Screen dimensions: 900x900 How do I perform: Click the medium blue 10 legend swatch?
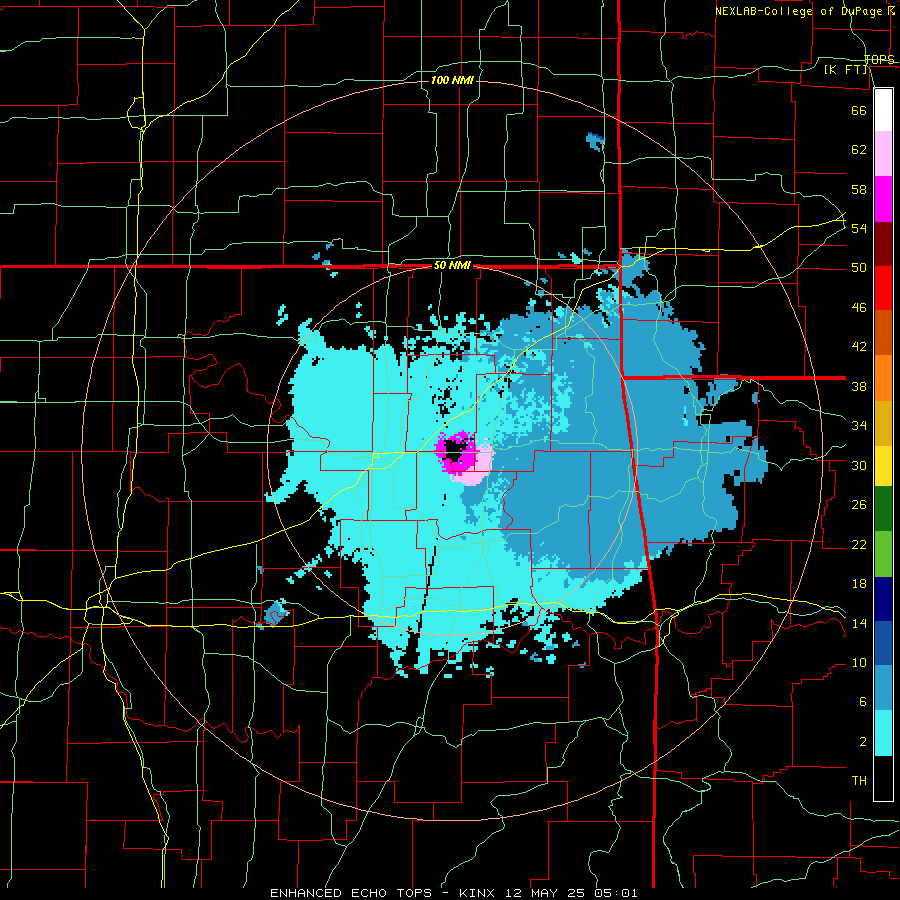(x=883, y=643)
